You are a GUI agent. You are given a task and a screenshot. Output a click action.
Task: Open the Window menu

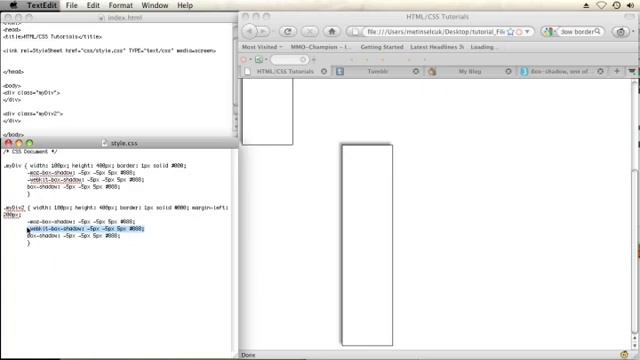155,5
